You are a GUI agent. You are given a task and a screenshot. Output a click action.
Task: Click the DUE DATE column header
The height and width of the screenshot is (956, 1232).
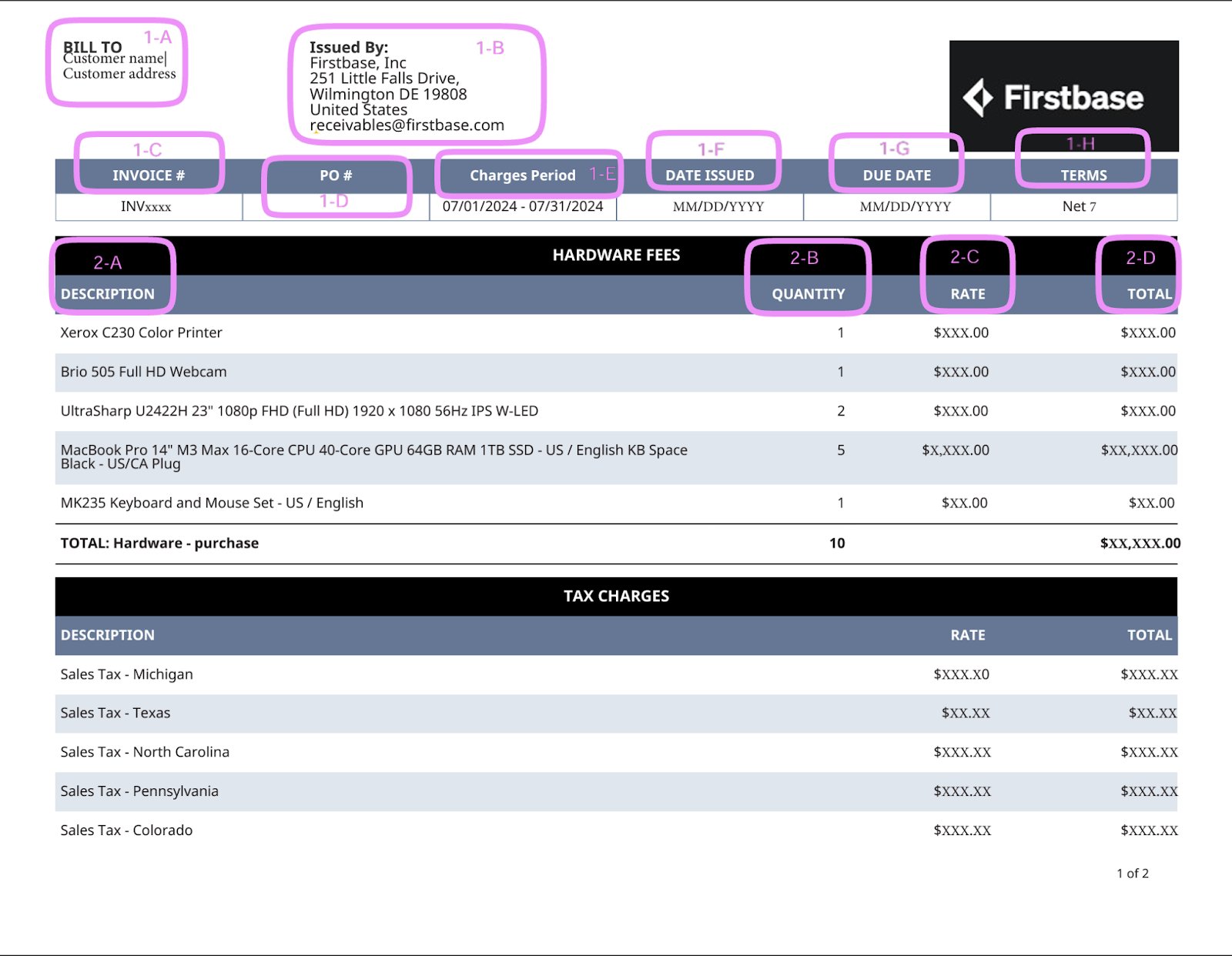(897, 175)
